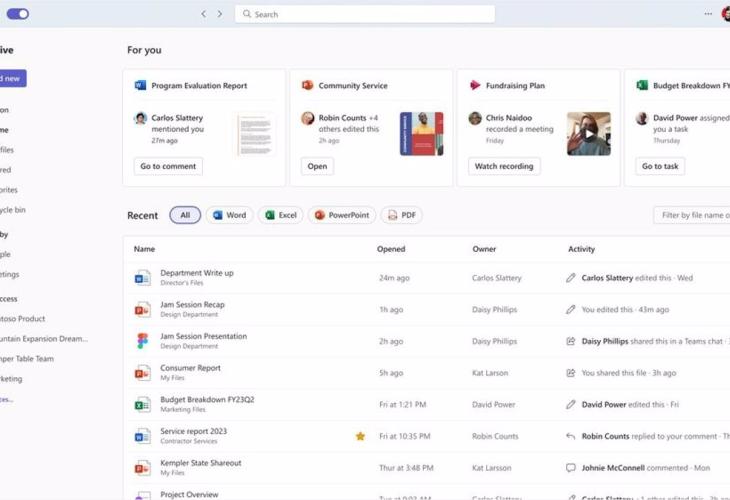Viewport: 730px width, 500px height.
Task: Filter recent files by Excel
Action: (280, 215)
